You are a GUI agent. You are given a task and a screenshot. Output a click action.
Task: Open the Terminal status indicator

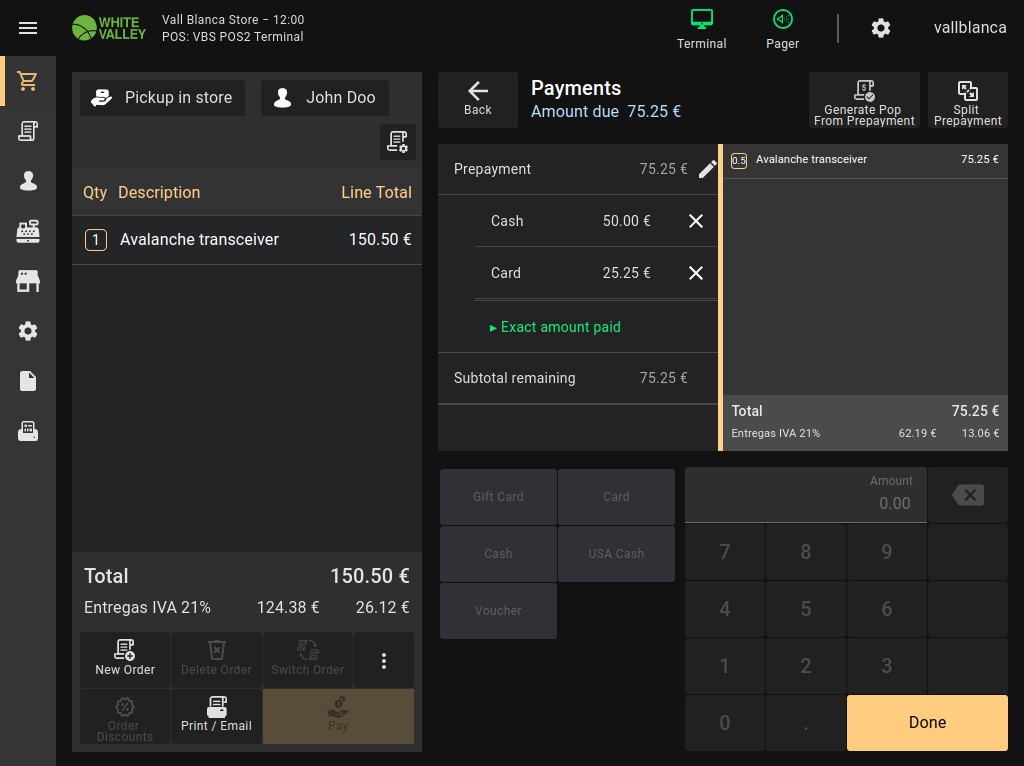[x=701, y=29]
